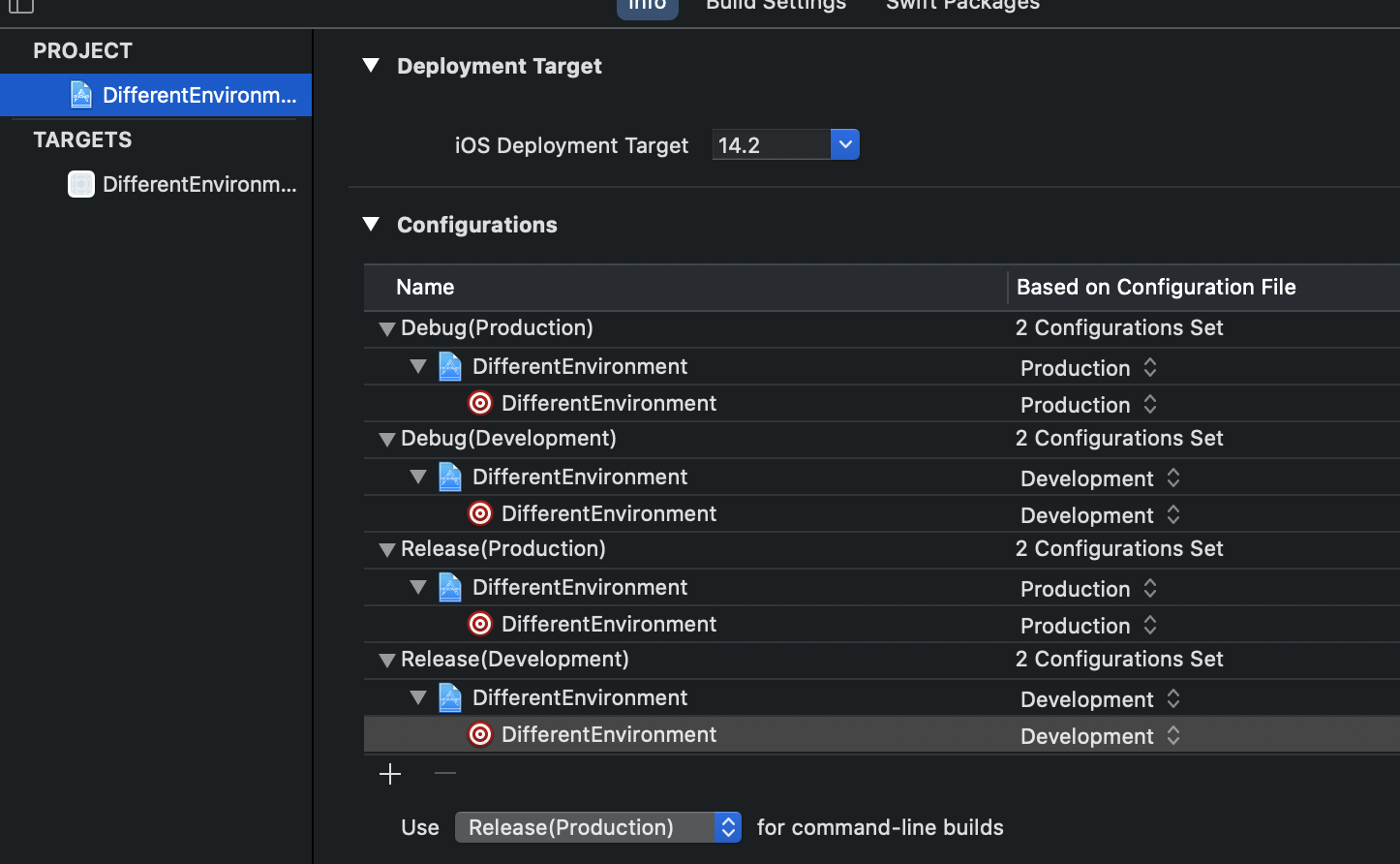Open the iOS Deployment Target version dropdown

[844, 145]
